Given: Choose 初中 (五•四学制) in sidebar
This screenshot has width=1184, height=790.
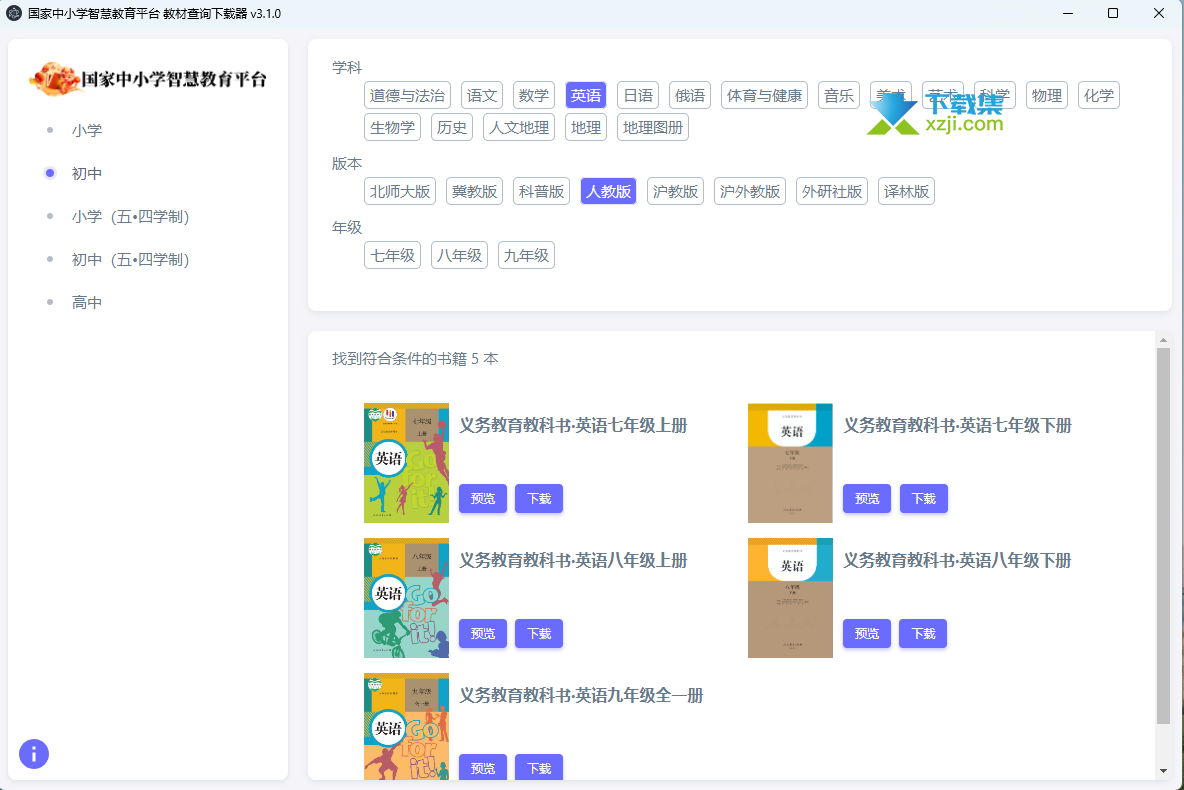Looking at the screenshot, I should [x=130, y=259].
